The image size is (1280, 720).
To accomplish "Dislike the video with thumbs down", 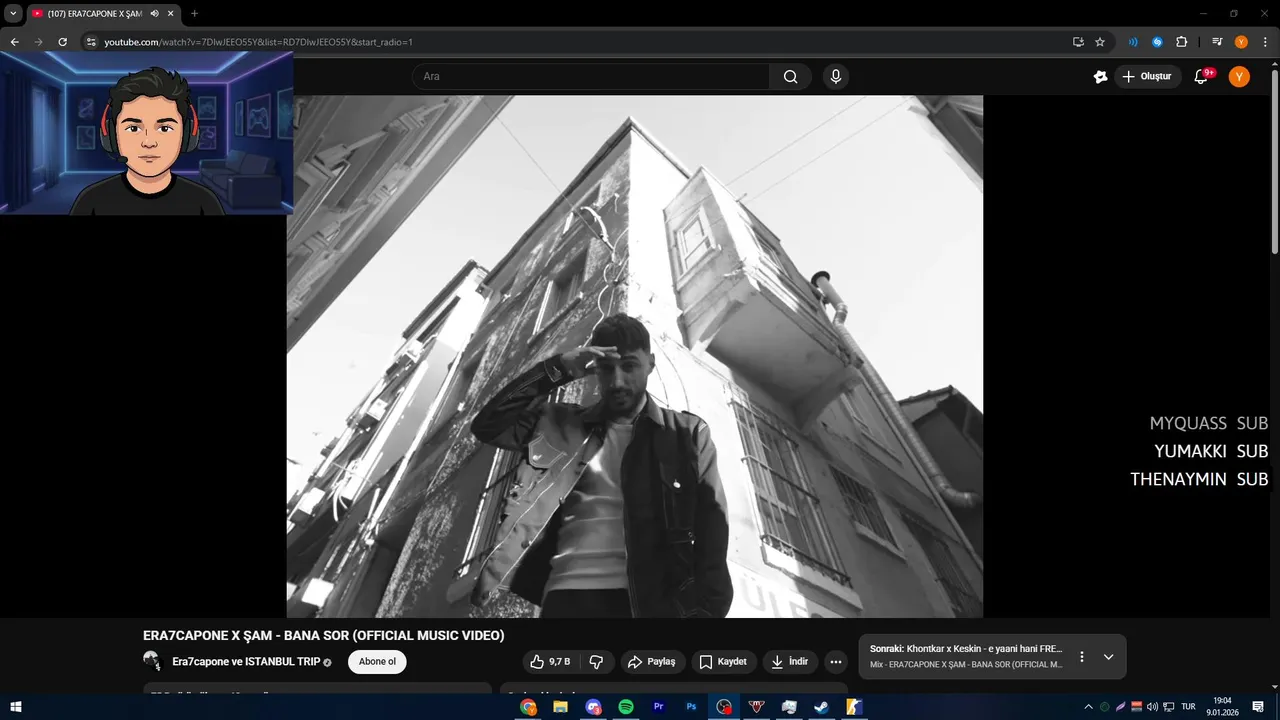I will [596, 662].
